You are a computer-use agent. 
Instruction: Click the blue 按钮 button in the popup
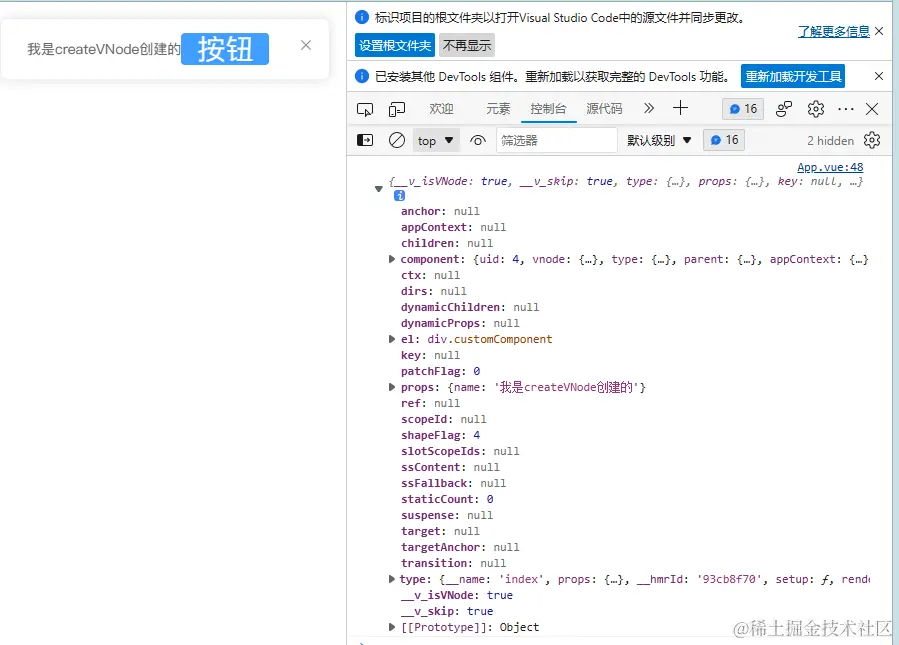pyautogui.click(x=225, y=49)
